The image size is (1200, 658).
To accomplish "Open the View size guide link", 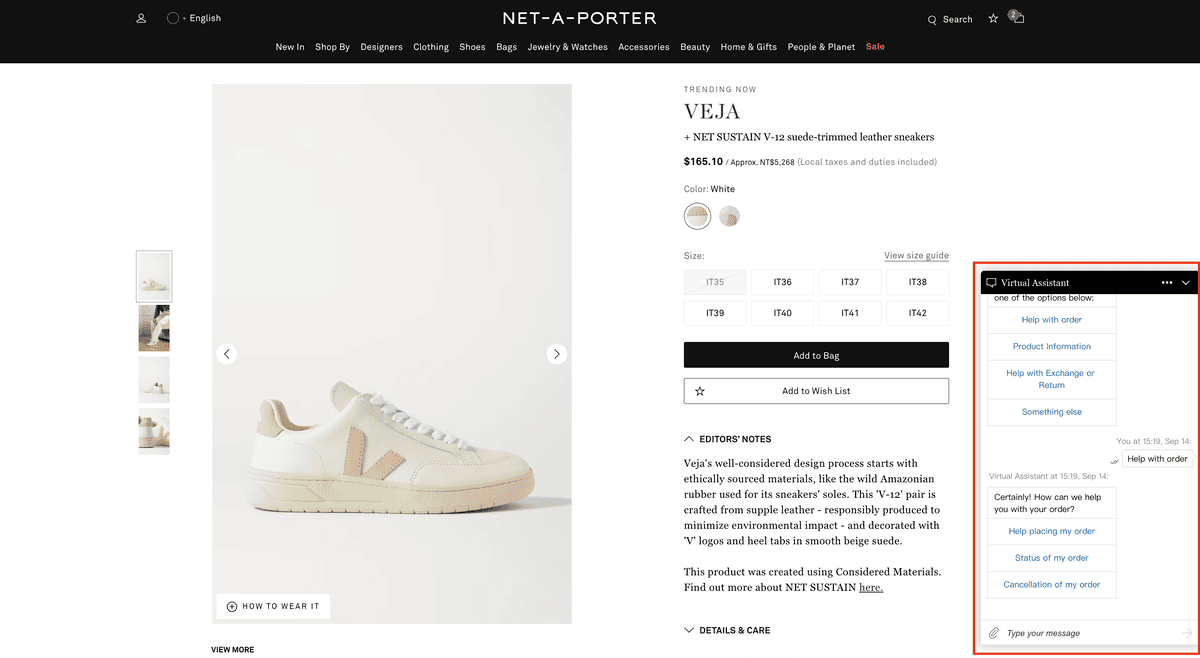I will [x=916, y=255].
